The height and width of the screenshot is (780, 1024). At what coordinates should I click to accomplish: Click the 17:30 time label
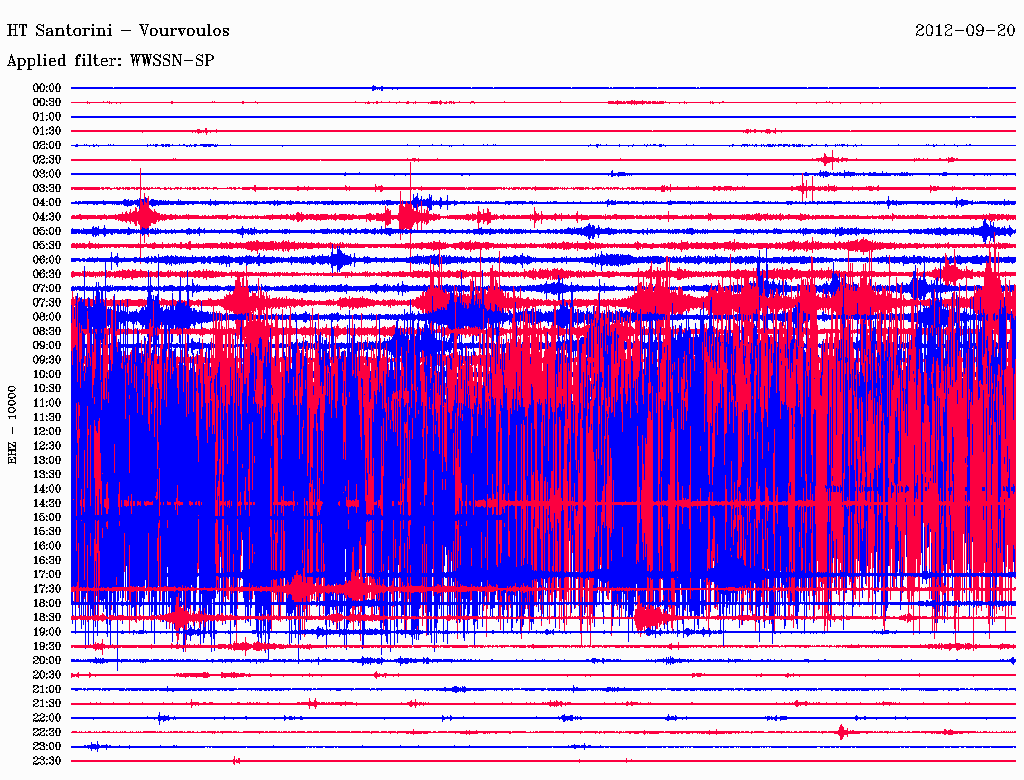point(47,589)
